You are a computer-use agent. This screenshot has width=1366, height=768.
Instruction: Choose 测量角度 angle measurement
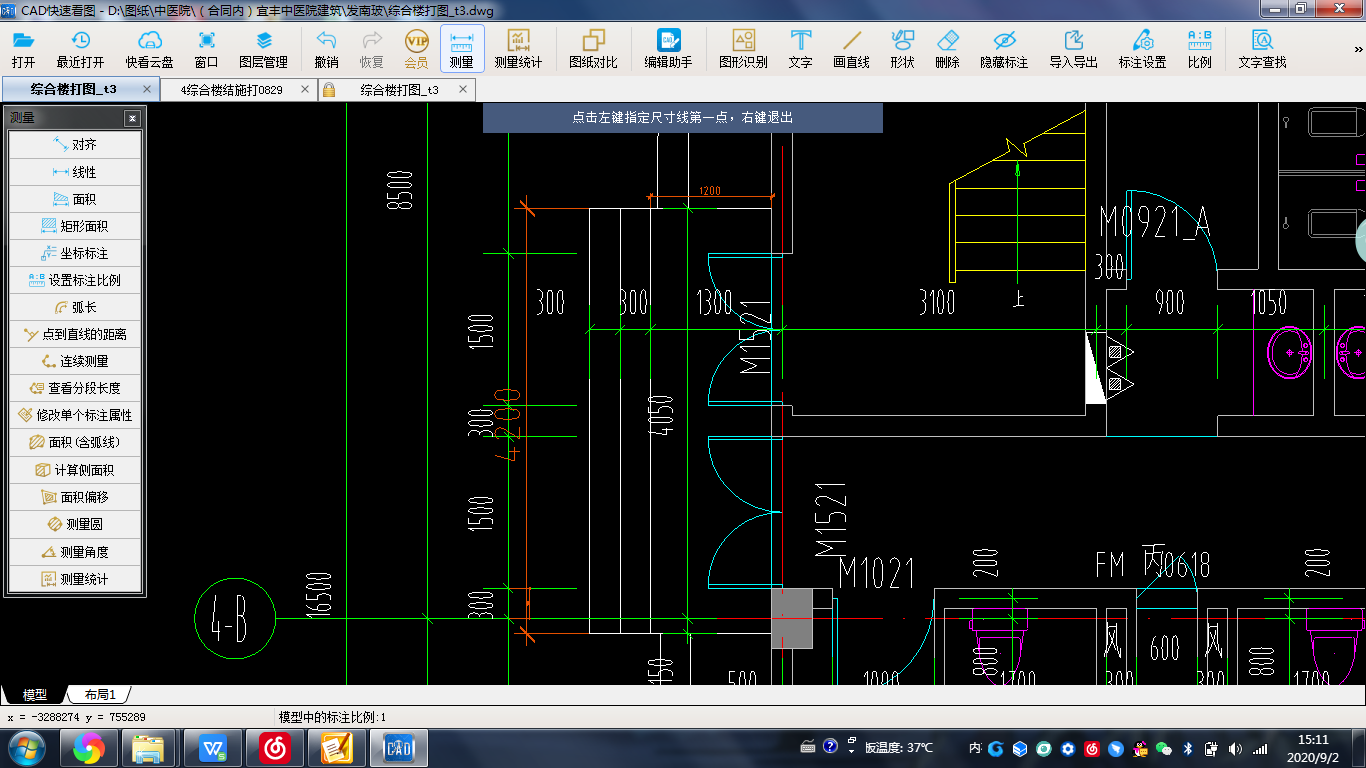pyautogui.click(x=75, y=552)
